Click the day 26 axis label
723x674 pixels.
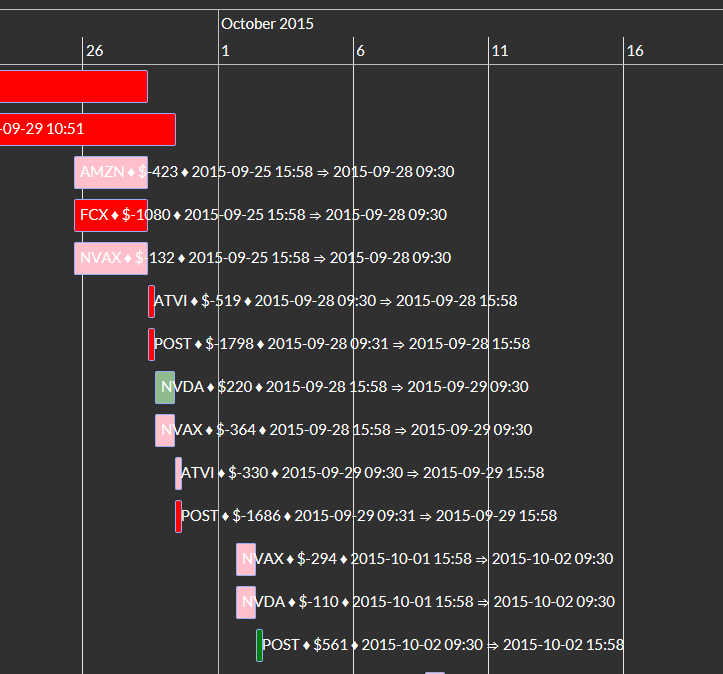click(95, 51)
